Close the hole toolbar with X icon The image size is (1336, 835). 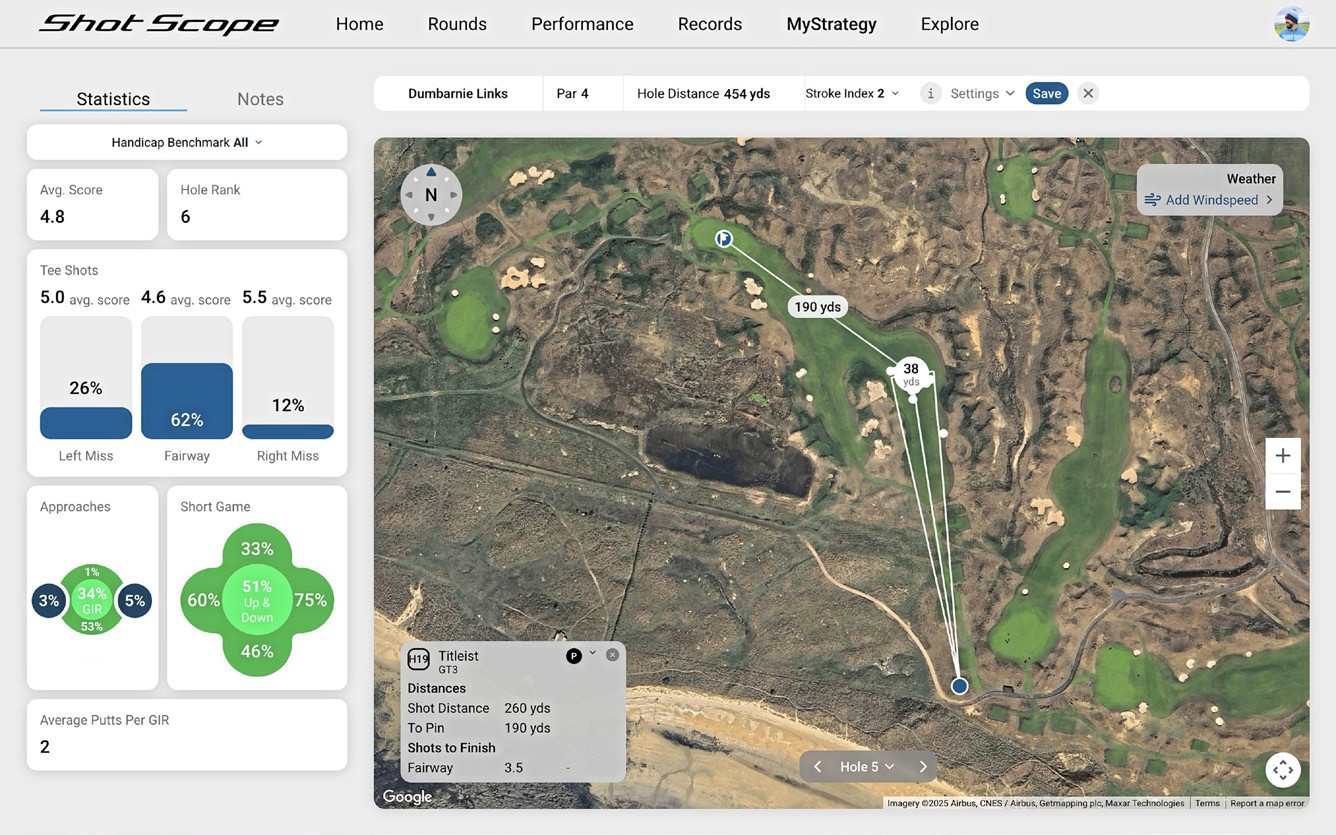pos(1088,93)
